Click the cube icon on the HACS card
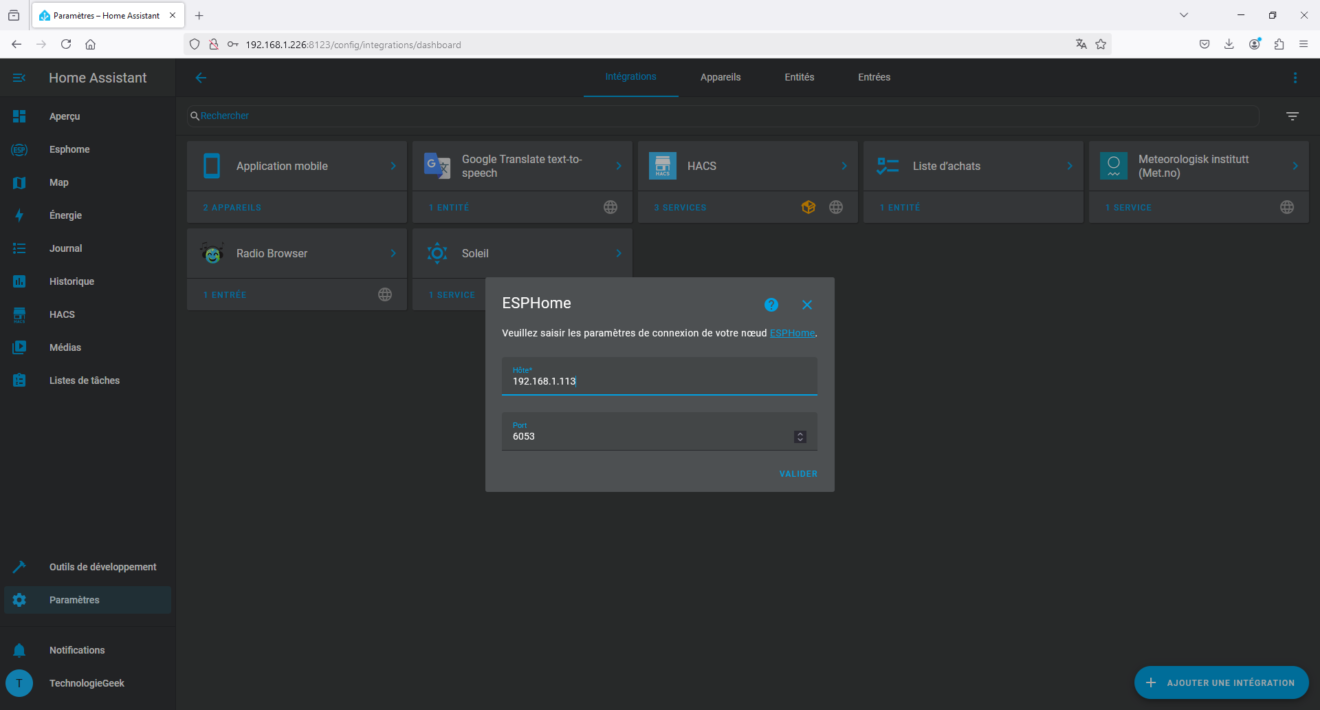Viewport: 1320px width, 710px height. pos(808,207)
